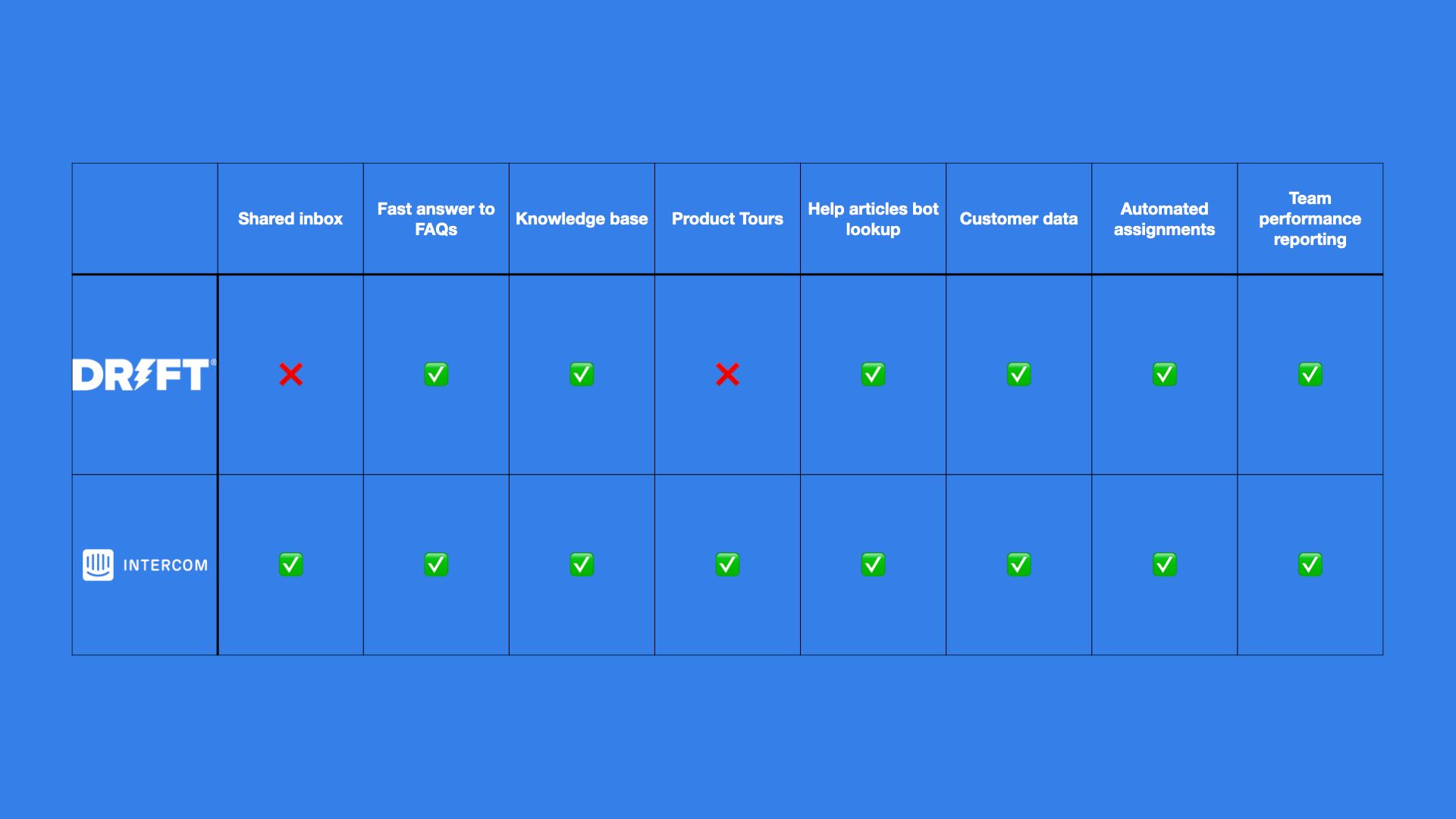Expand the Intercom row details
The width and height of the screenshot is (1456, 819).
tap(144, 564)
